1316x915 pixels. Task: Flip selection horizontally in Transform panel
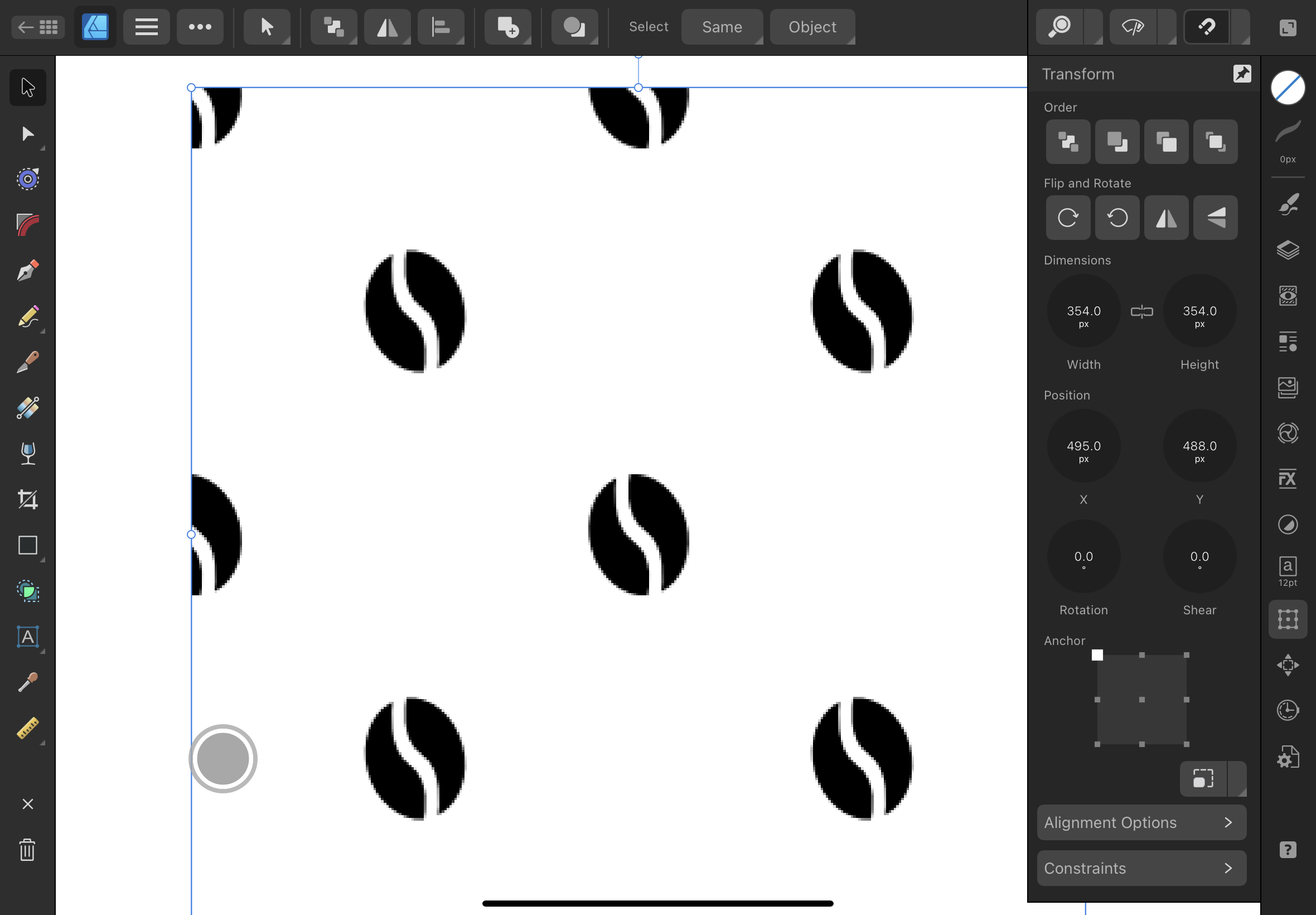[1167, 218]
